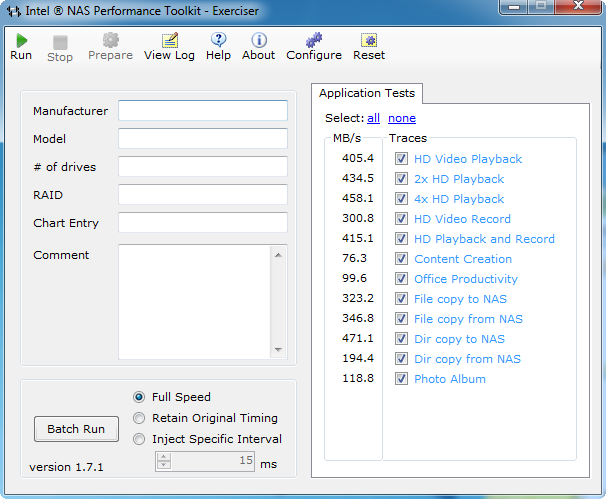Toggle the Office Productivity checkbox
This screenshot has width=606, height=499.
tap(401, 279)
